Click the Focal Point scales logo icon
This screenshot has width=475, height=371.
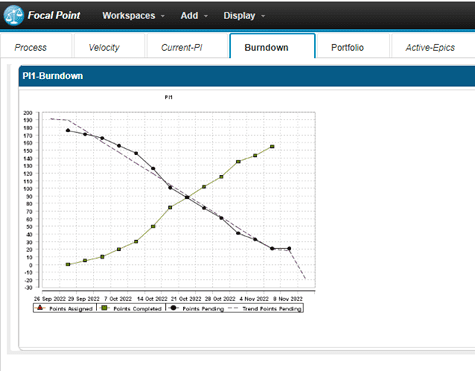[14, 15]
